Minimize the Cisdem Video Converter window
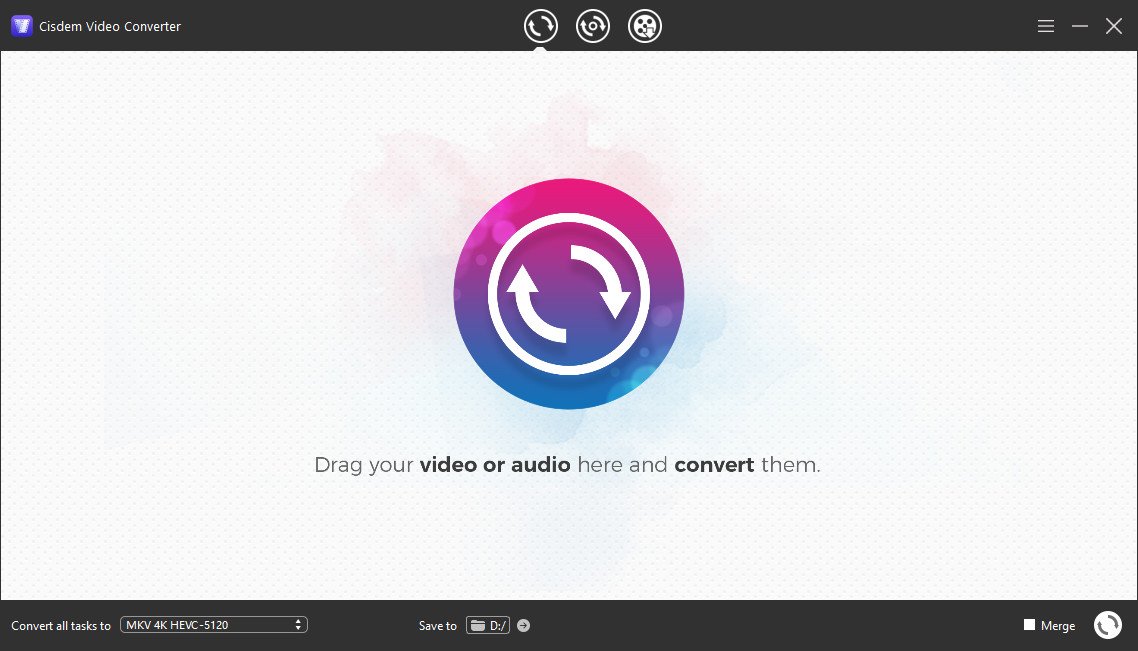Screen dimensions: 1138x651 pyautogui.click(x=1080, y=27)
